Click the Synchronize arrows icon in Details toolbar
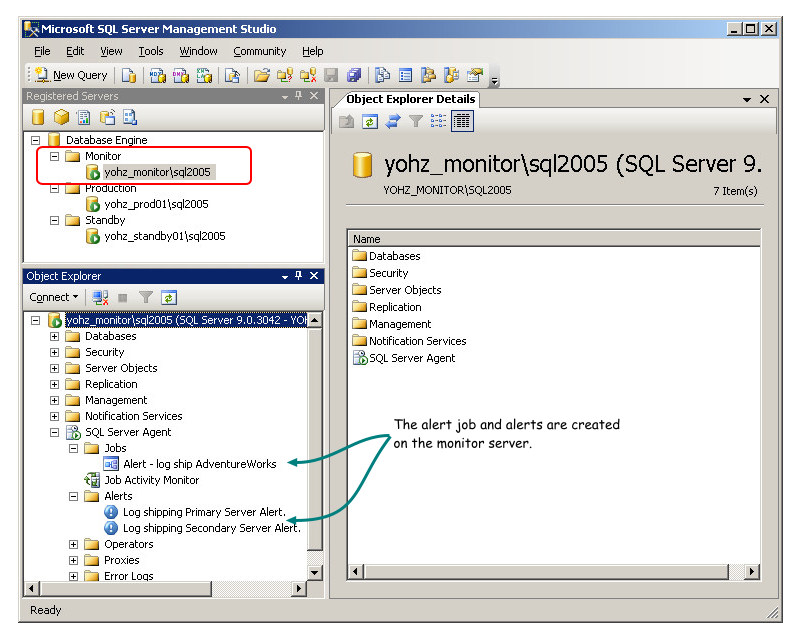The image size is (786, 639). [x=392, y=121]
